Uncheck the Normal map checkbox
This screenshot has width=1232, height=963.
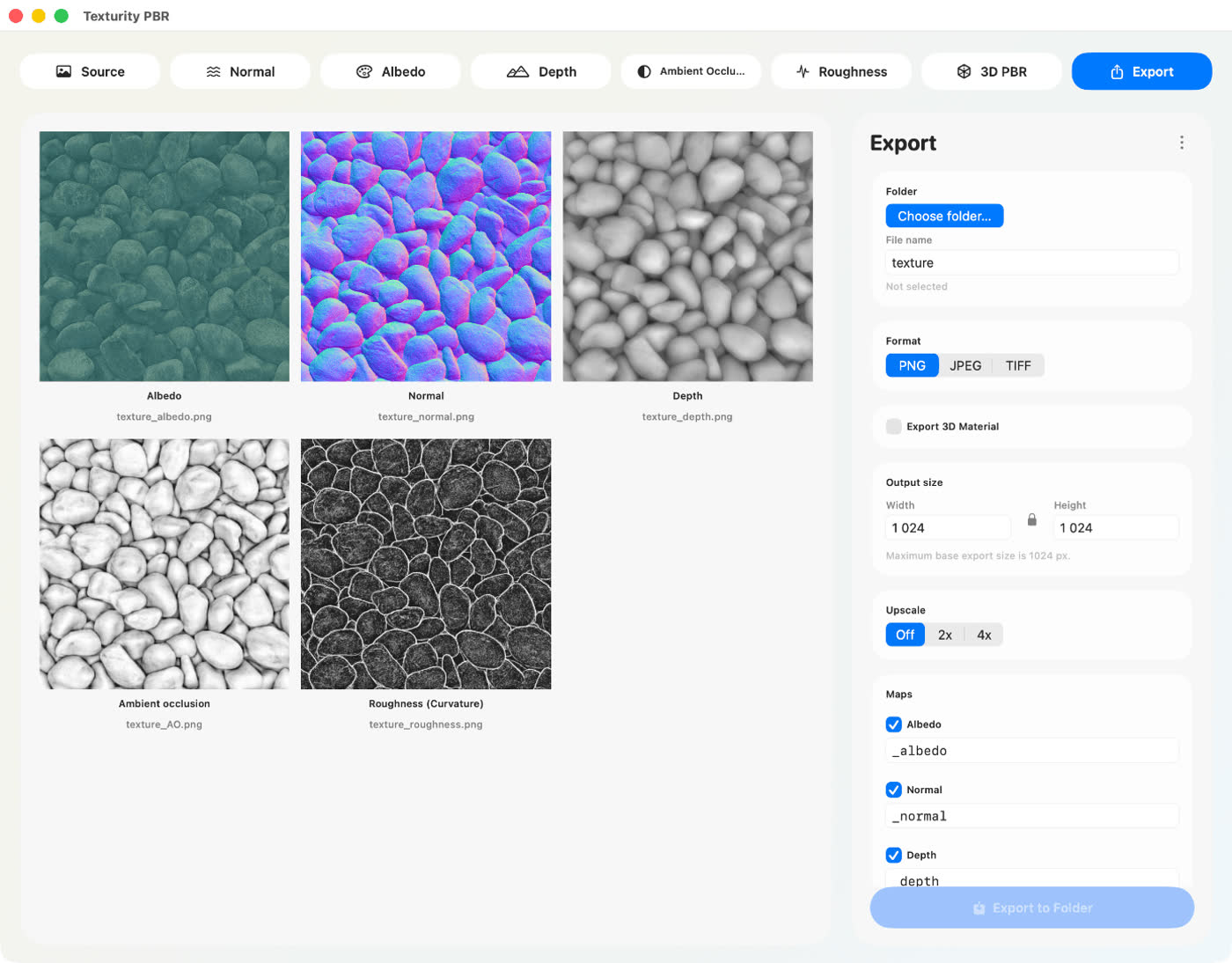893,790
